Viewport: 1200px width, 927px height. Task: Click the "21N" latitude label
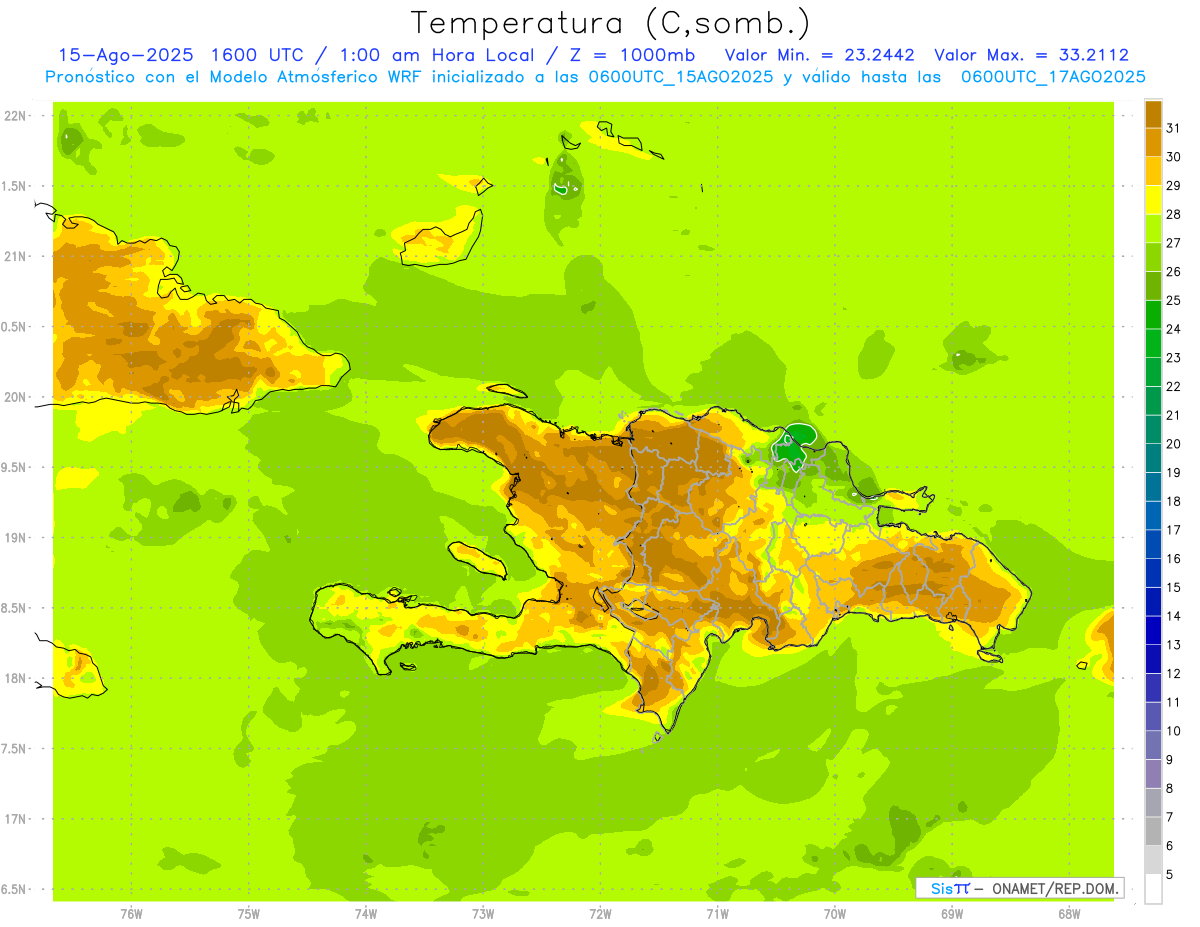tap(16, 256)
